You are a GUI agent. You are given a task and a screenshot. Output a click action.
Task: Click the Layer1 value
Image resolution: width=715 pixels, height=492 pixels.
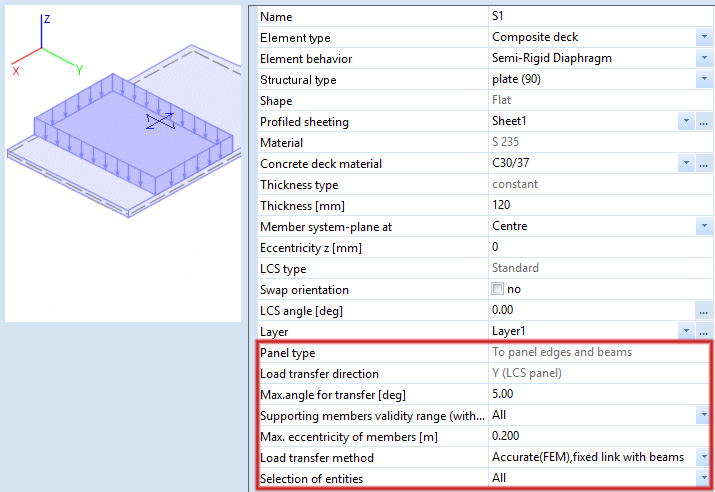click(508, 331)
